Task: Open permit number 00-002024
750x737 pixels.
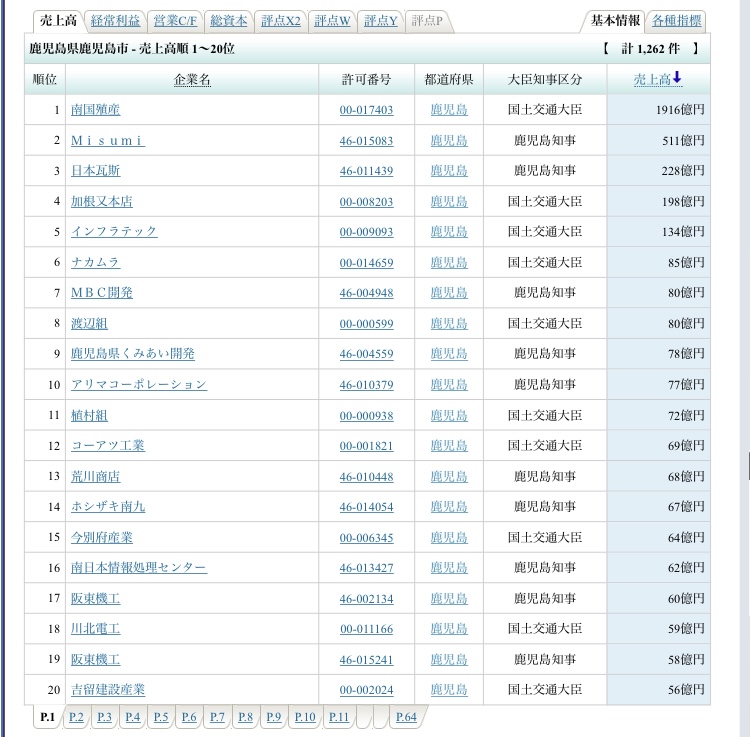Action: point(366,690)
